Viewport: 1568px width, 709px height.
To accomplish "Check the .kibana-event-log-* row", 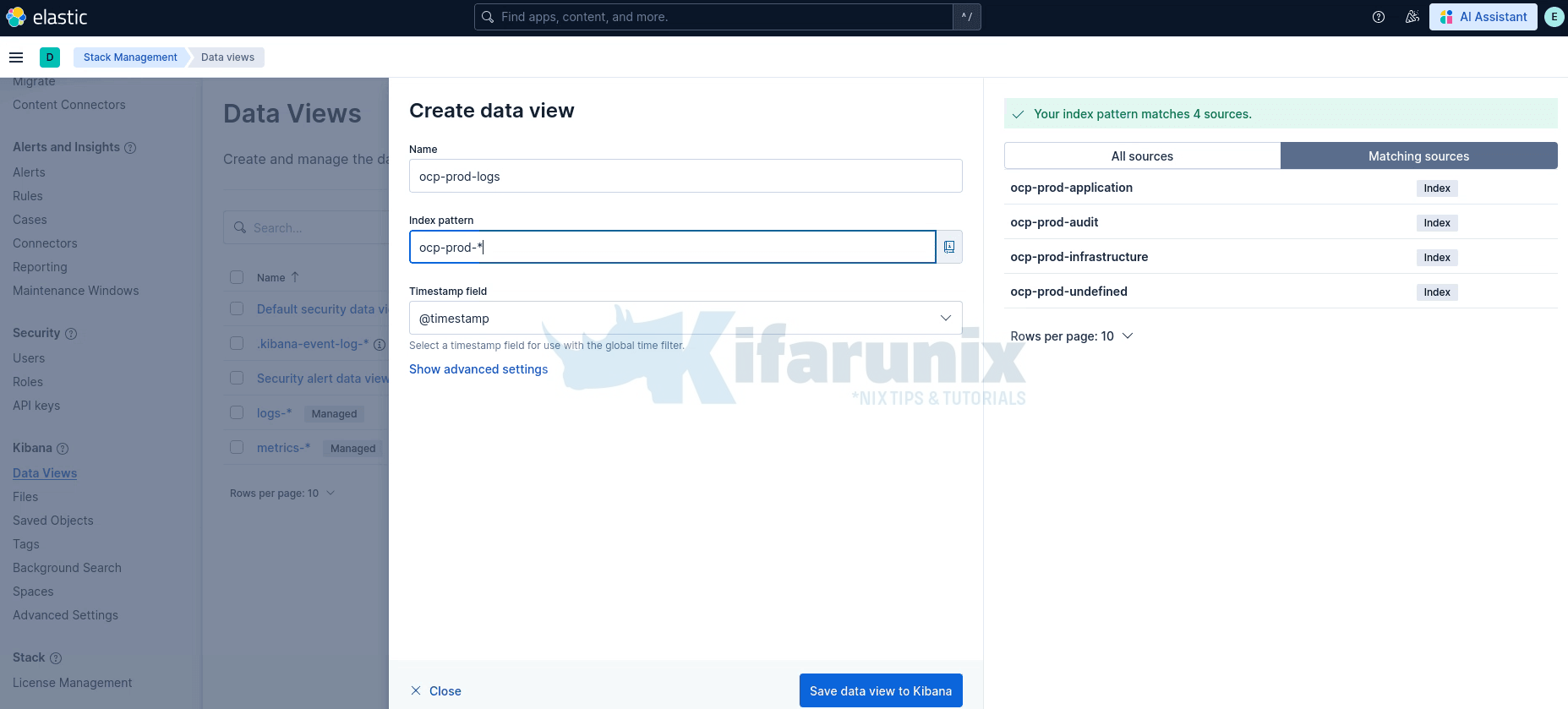I will pyautogui.click(x=237, y=344).
